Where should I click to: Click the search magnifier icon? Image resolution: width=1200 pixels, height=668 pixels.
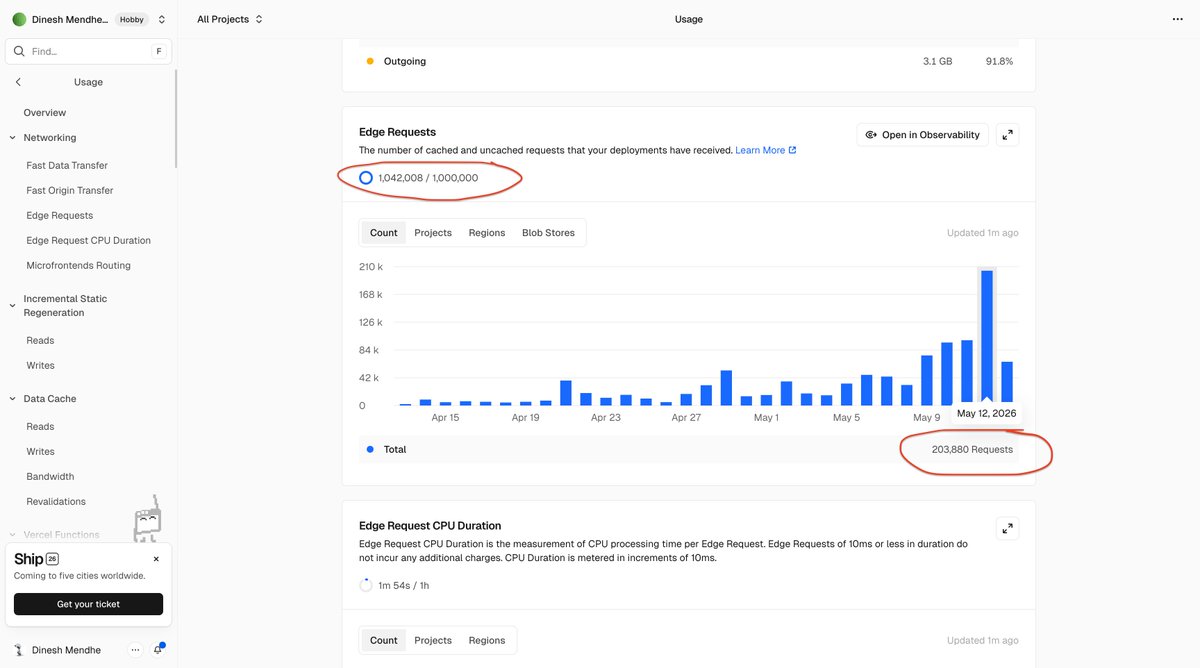(19, 51)
